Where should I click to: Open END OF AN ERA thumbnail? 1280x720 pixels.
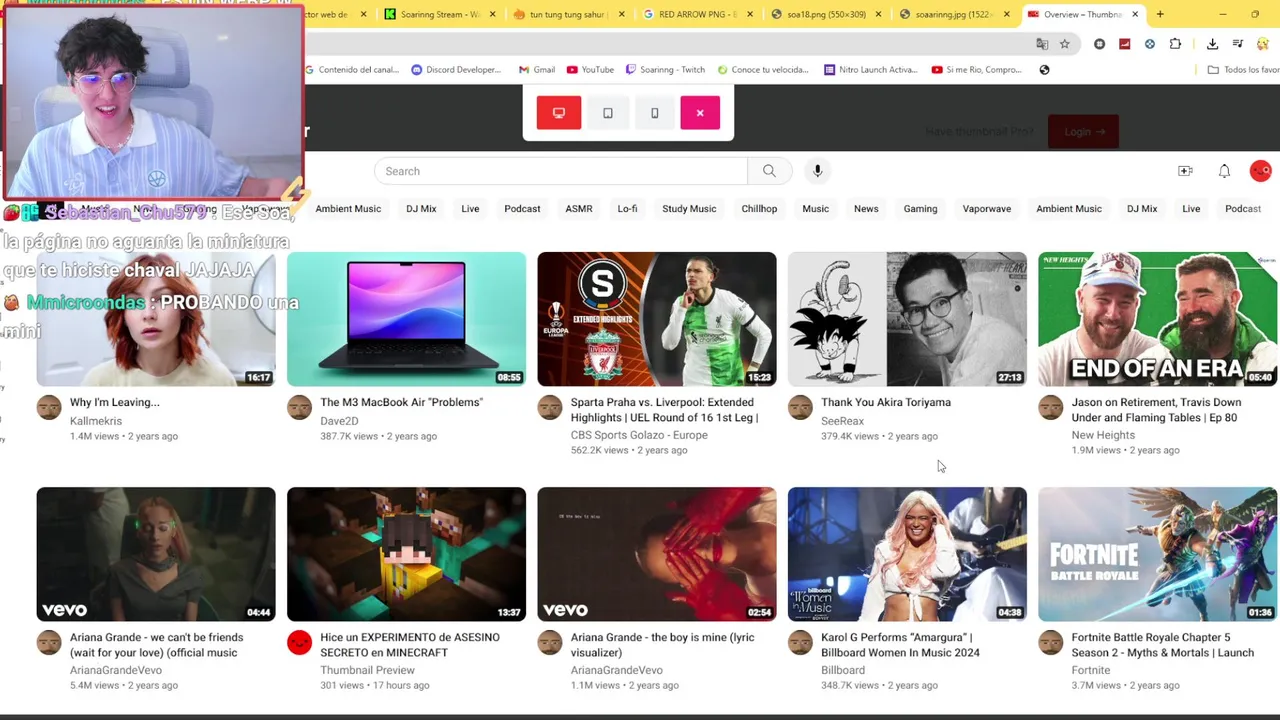(x=1158, y=319)
